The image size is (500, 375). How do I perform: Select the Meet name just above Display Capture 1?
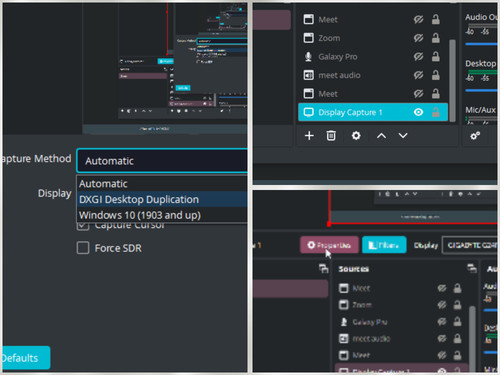coord(328,94)
